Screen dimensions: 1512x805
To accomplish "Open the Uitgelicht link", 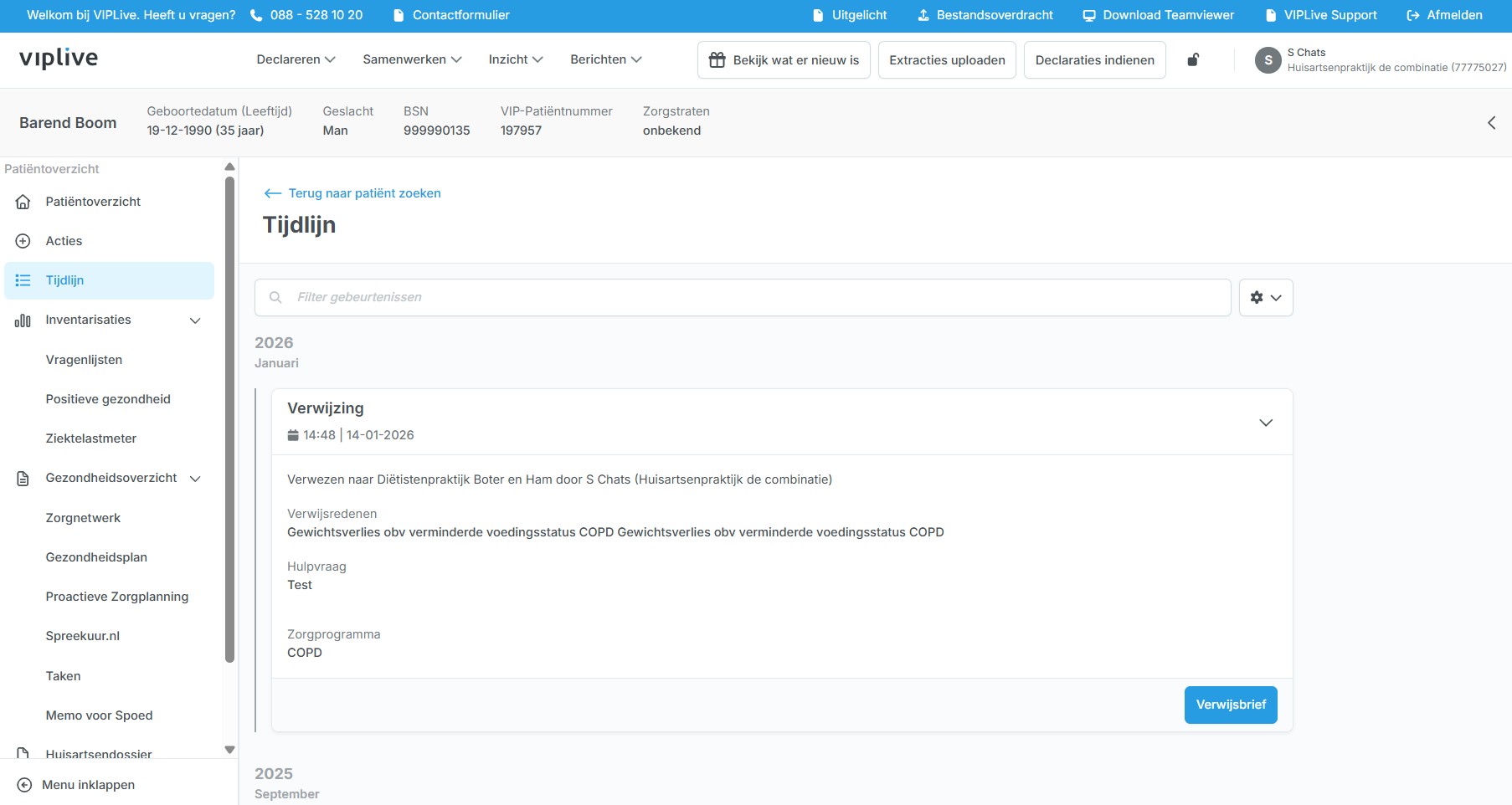I will 850,15.
